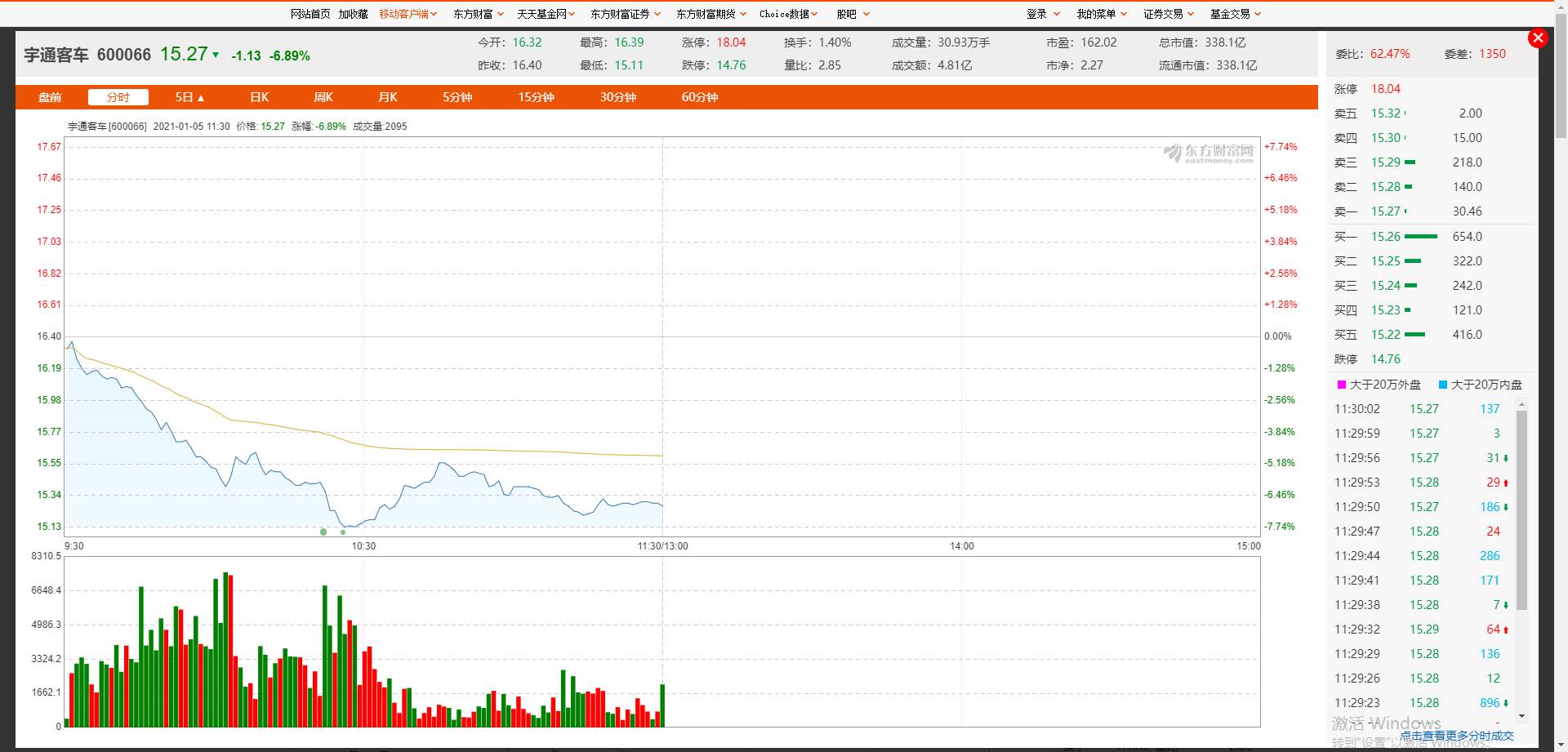Viewport: 1568px width, 752px height.
Task: Click trade row at 11:29:23
Action: tap(1422, 703)
